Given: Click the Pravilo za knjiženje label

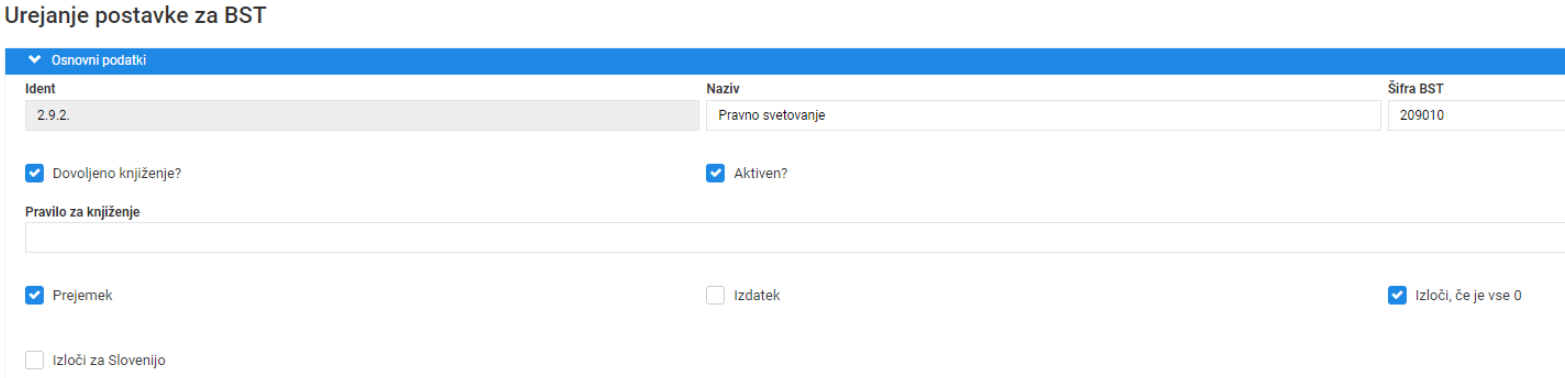Looking at the screenshot, I should click(82, 211).
